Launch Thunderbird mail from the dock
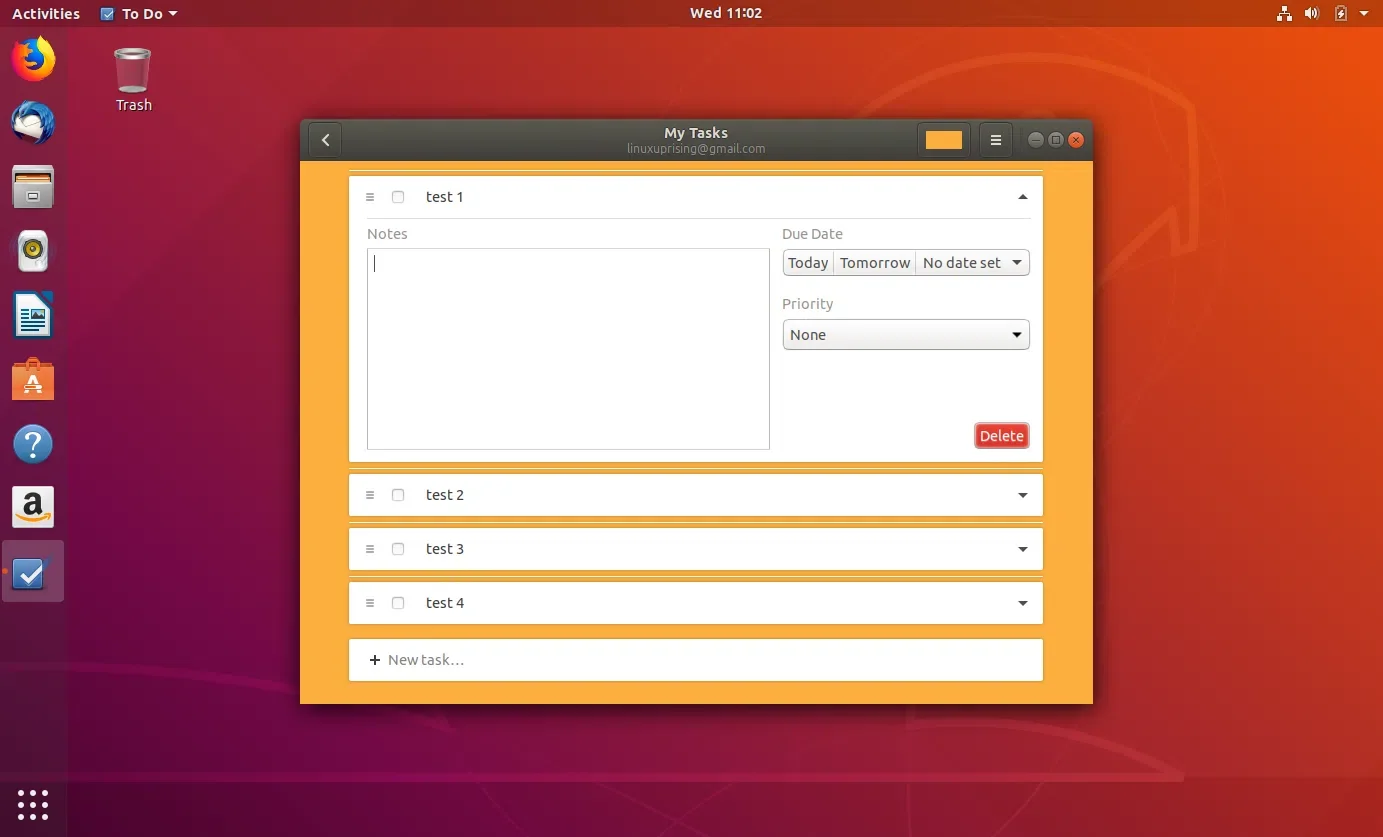Image resolution: width=1383 pixels, height=837 pixels. pos(33,123)
